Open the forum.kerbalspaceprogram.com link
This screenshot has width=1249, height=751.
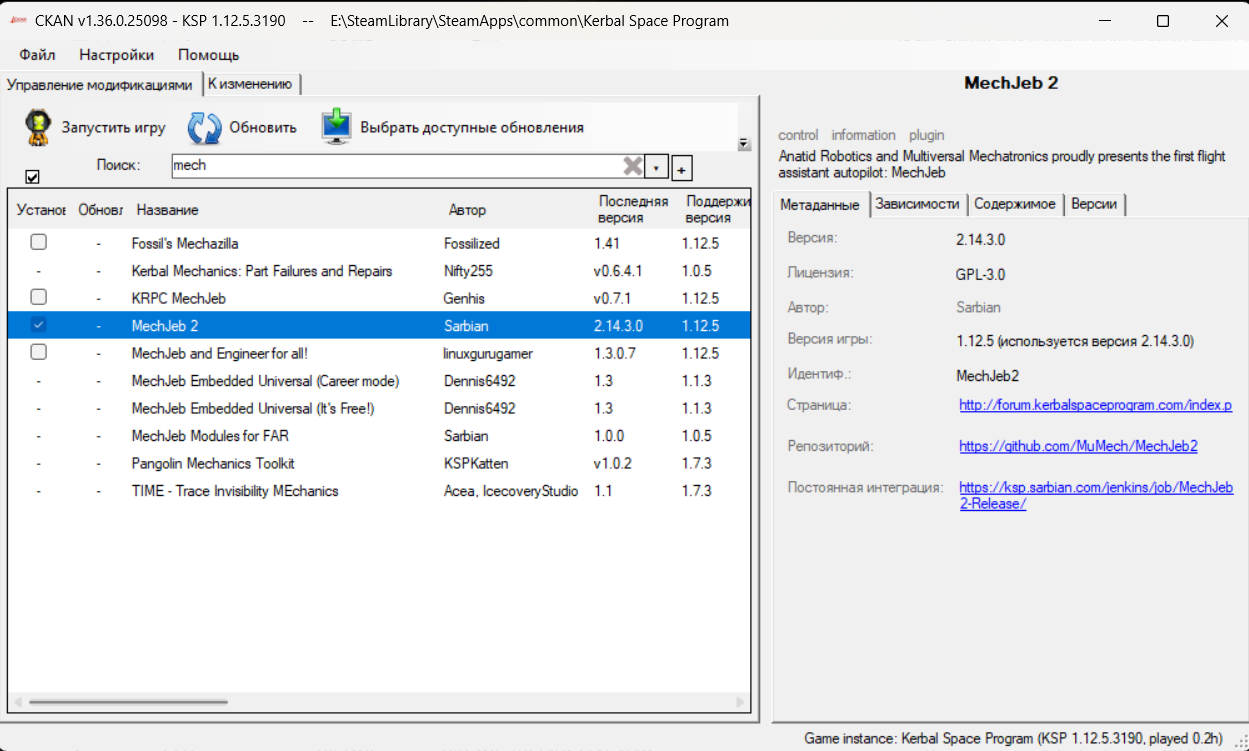[x=1095, y=406]
